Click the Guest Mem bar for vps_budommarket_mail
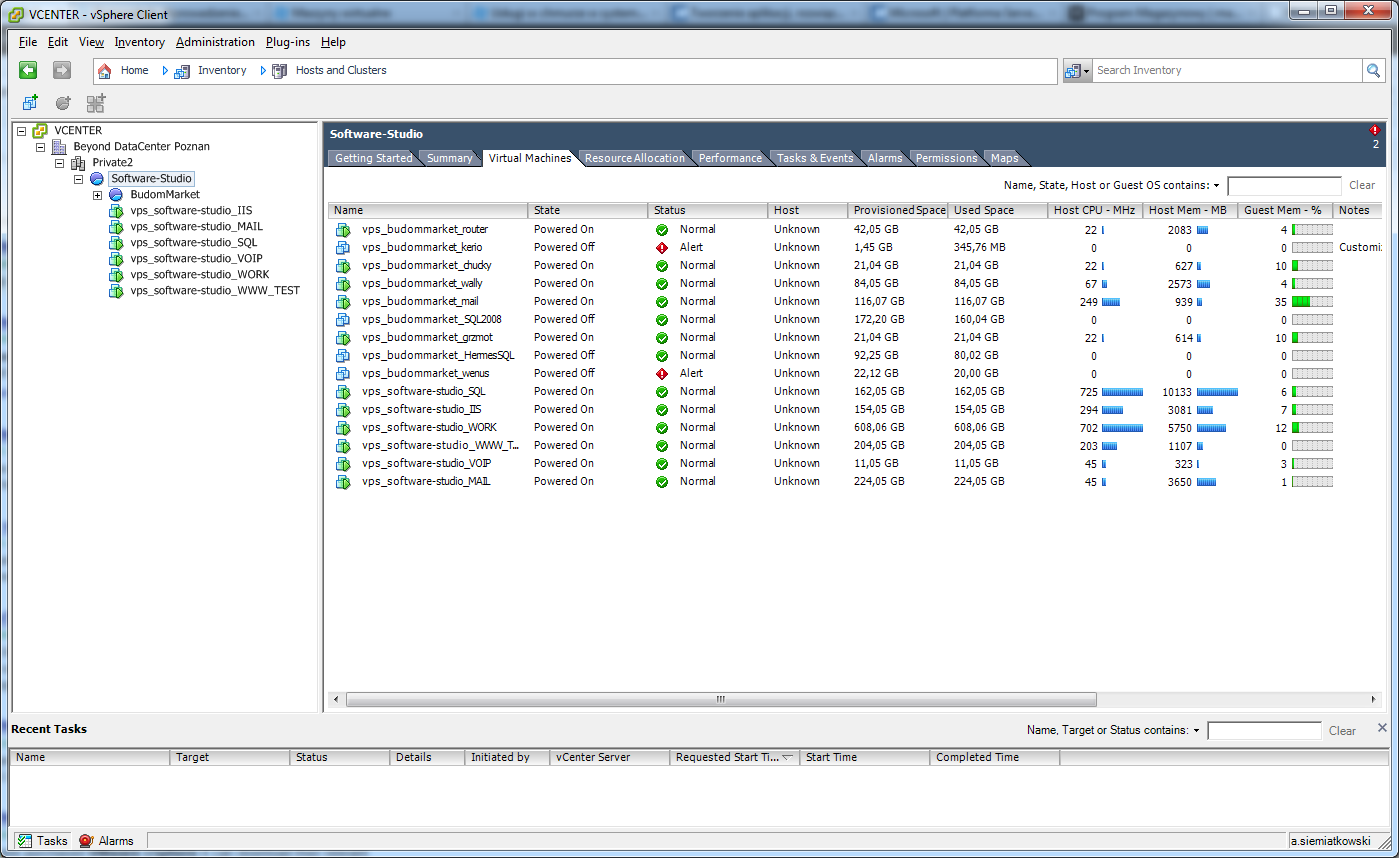The image size is (1399, 858). [x=1312, y=301]
